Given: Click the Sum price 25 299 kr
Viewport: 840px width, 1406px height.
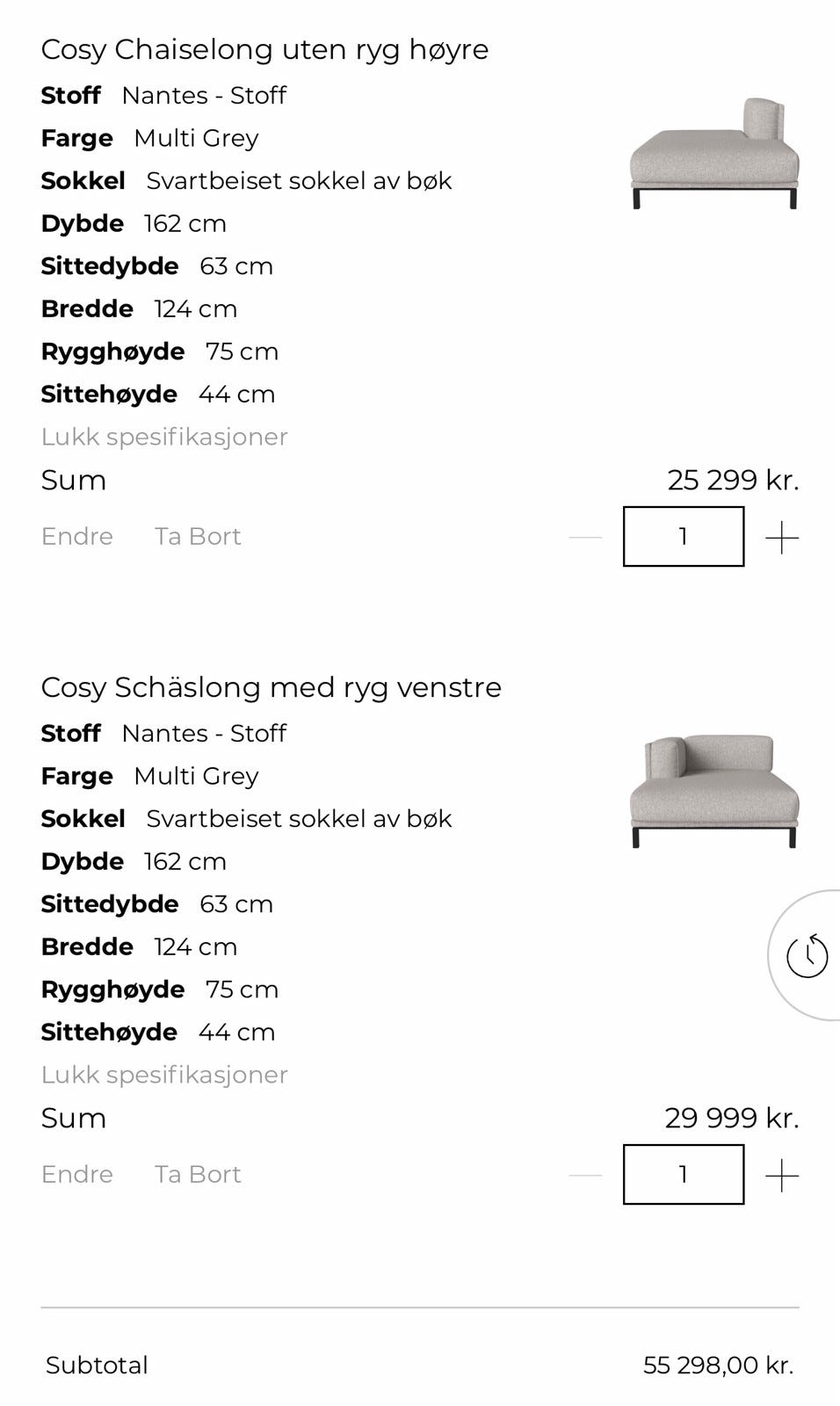Looking at the screenshot, I should 733,480.
